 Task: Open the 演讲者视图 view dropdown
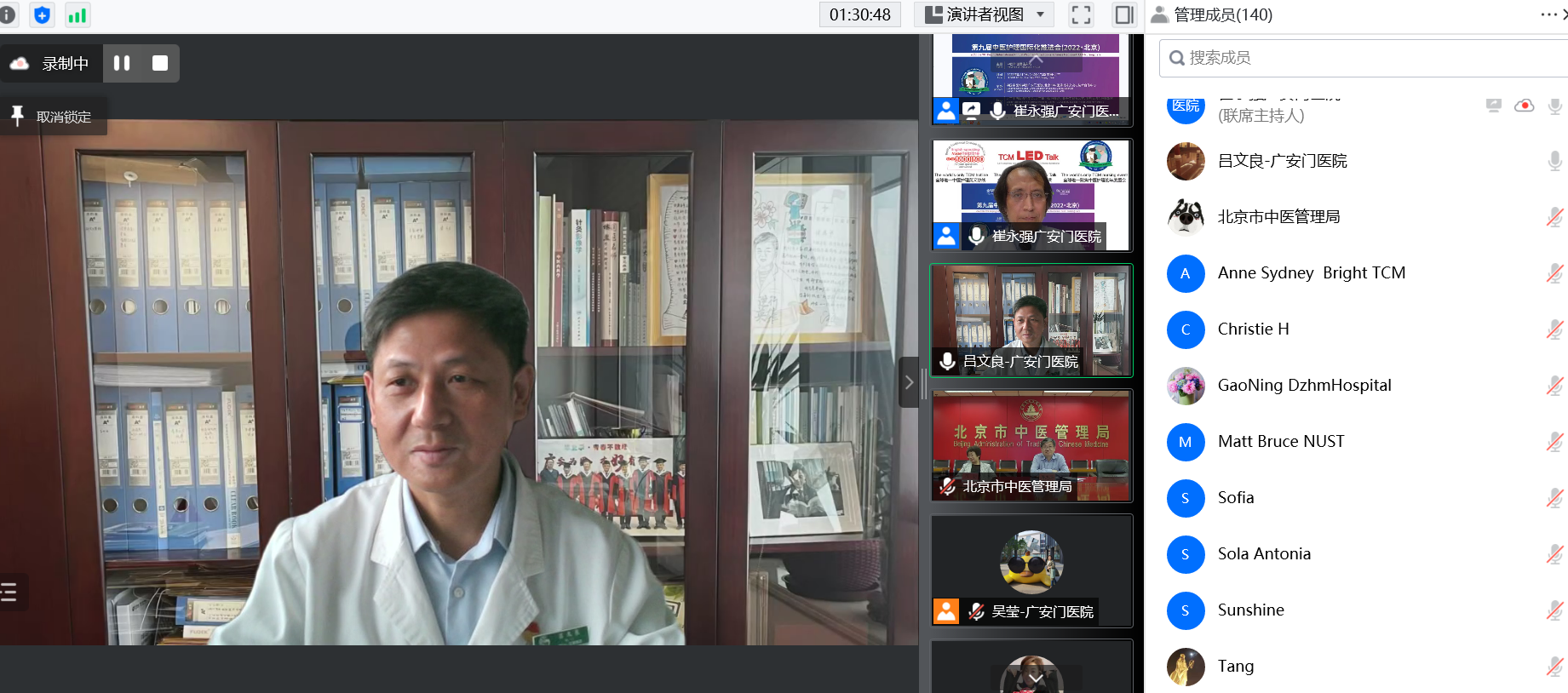[x=984, y=14]
